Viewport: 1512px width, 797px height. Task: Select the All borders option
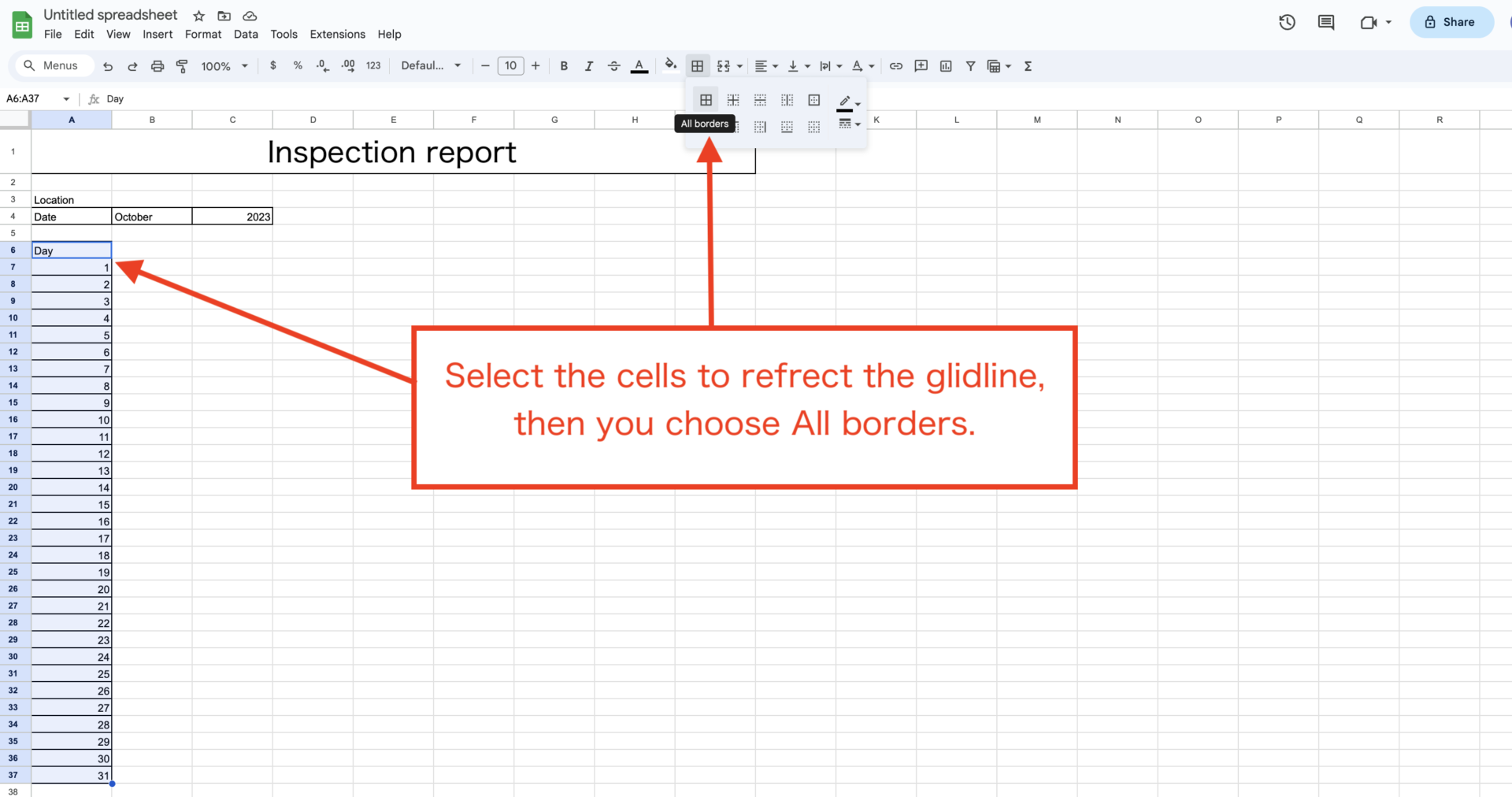click(x=706, y=99)
